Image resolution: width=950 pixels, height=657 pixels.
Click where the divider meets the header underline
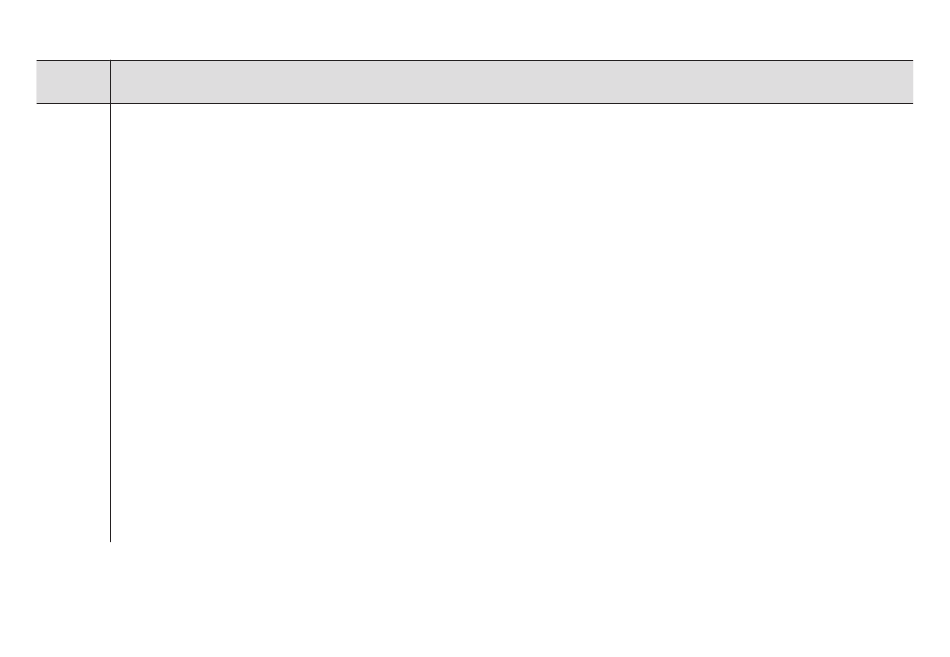click(x=110, y=104)
